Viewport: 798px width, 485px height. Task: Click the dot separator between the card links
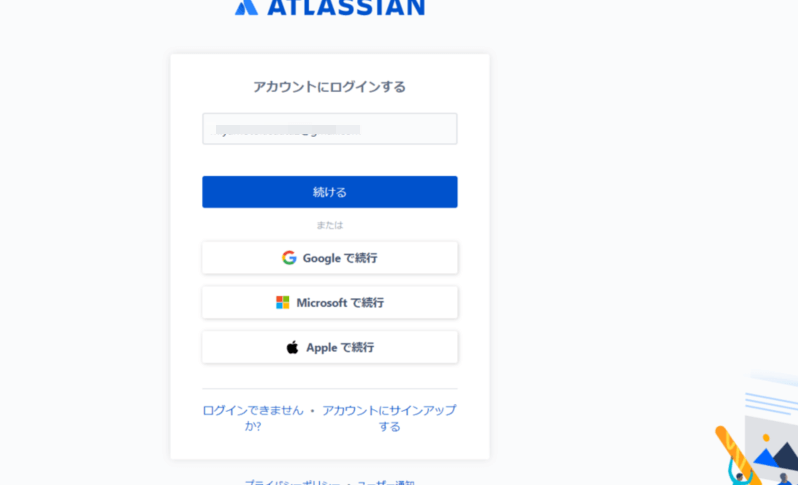point(312,410)
